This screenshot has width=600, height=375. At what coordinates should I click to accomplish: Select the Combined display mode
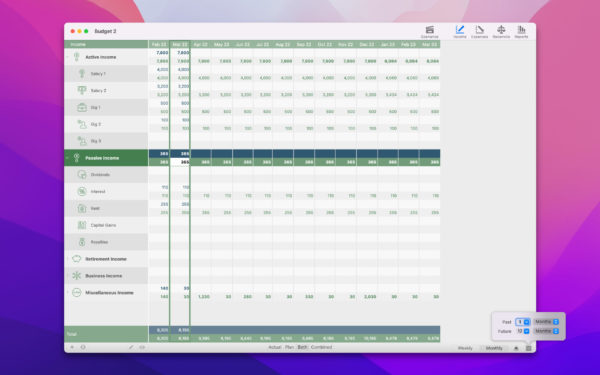click(x=321, y=347)
